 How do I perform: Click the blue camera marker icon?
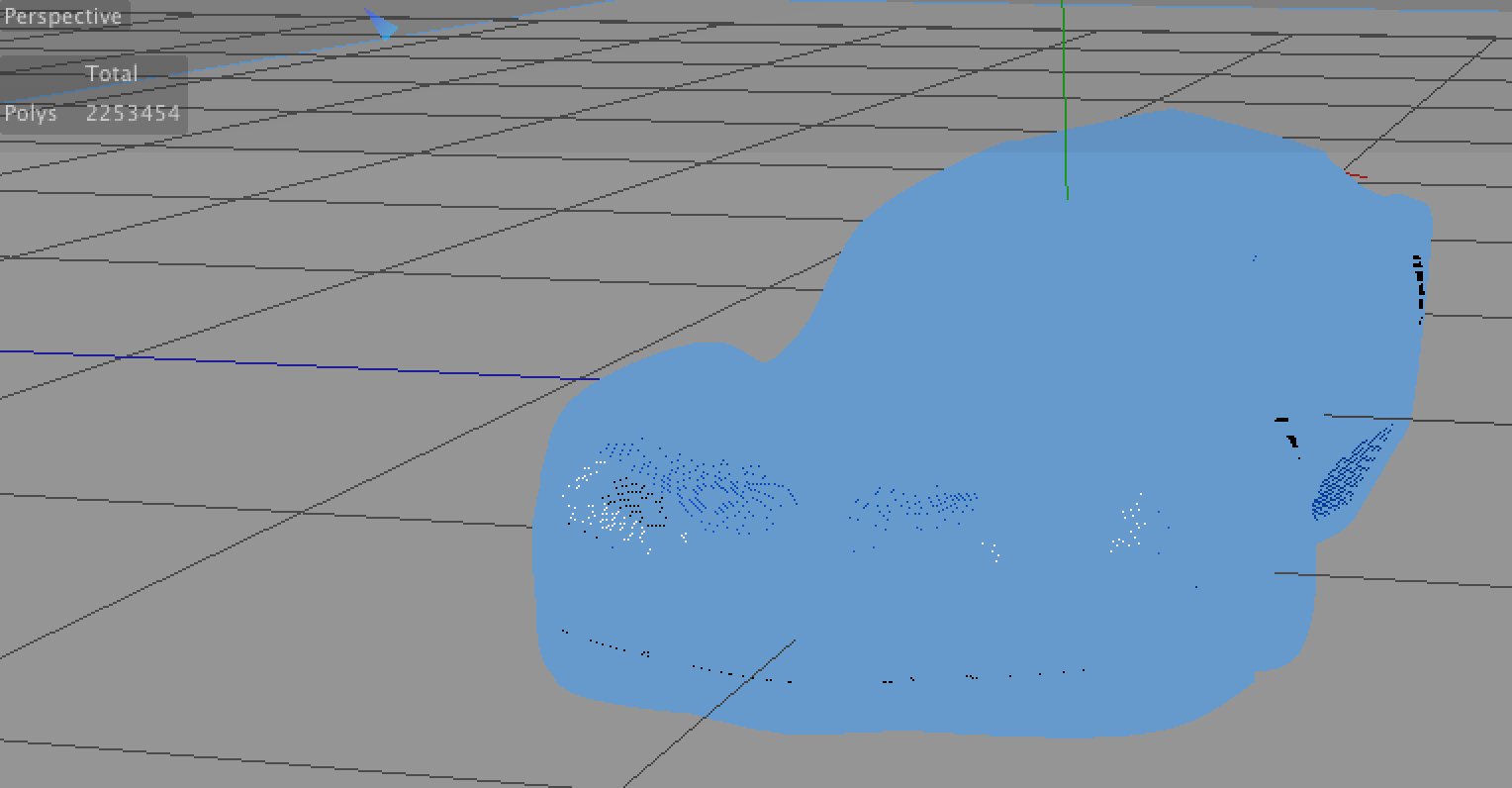pos(381,25)
